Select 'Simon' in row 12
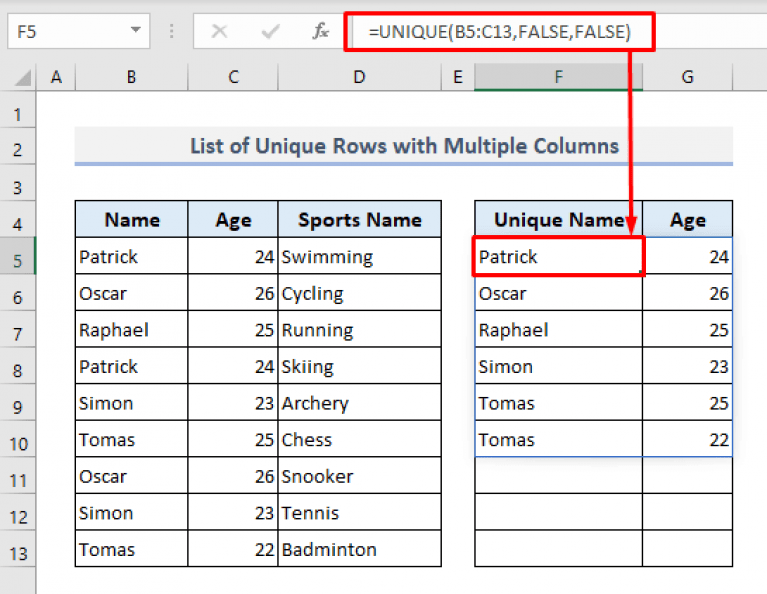 pyautogui.click(x=132, y=513)
